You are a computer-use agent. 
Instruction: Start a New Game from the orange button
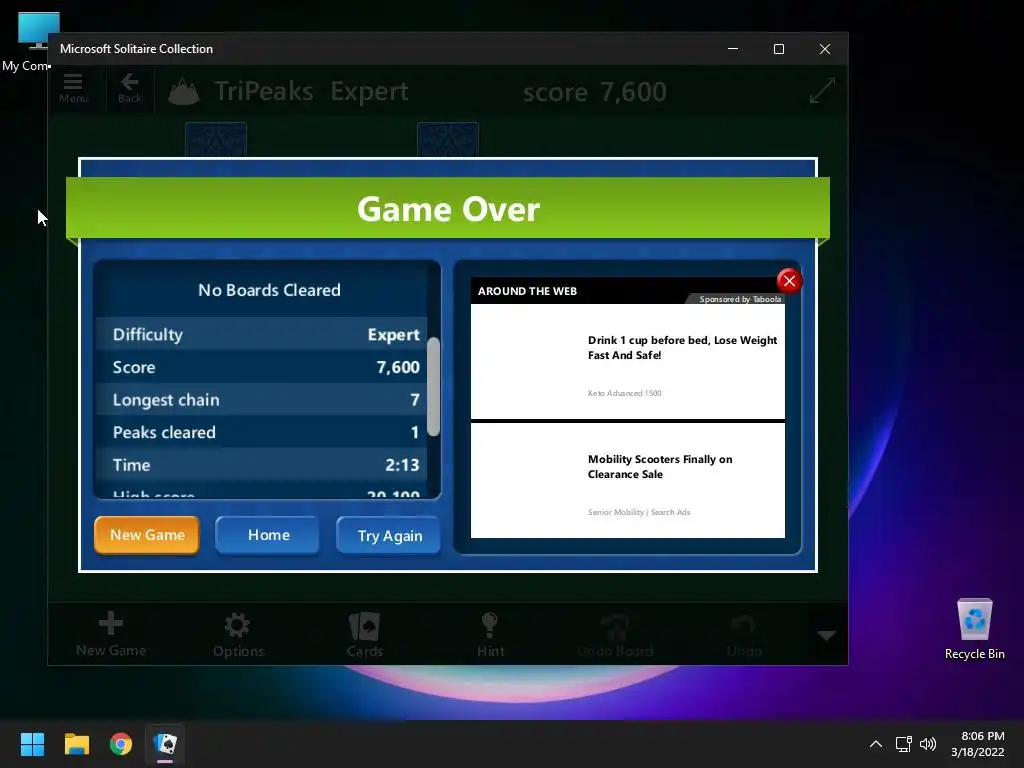coord(147,535)
